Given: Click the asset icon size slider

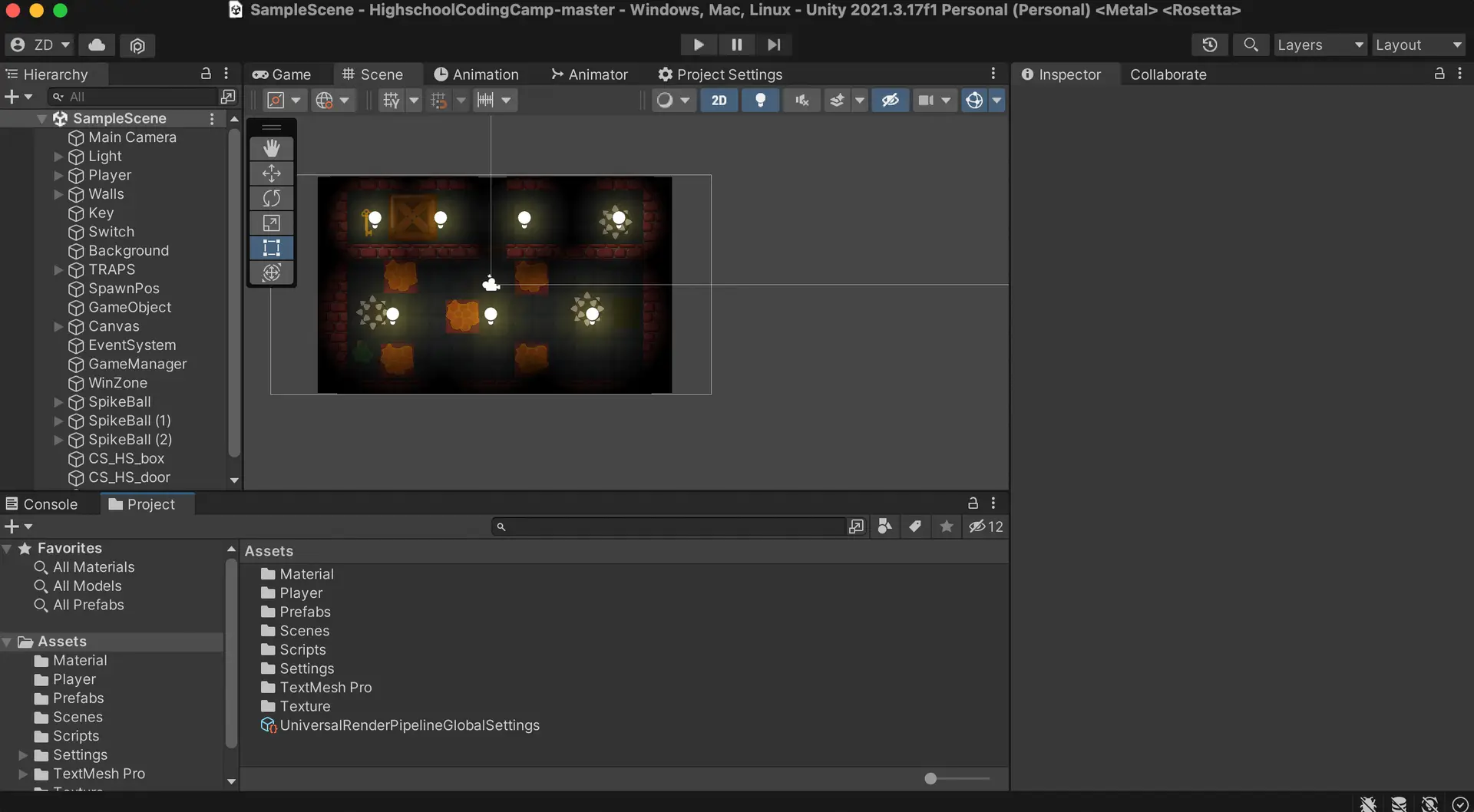Looking at the screenshot, I should [x=930, y=778].
